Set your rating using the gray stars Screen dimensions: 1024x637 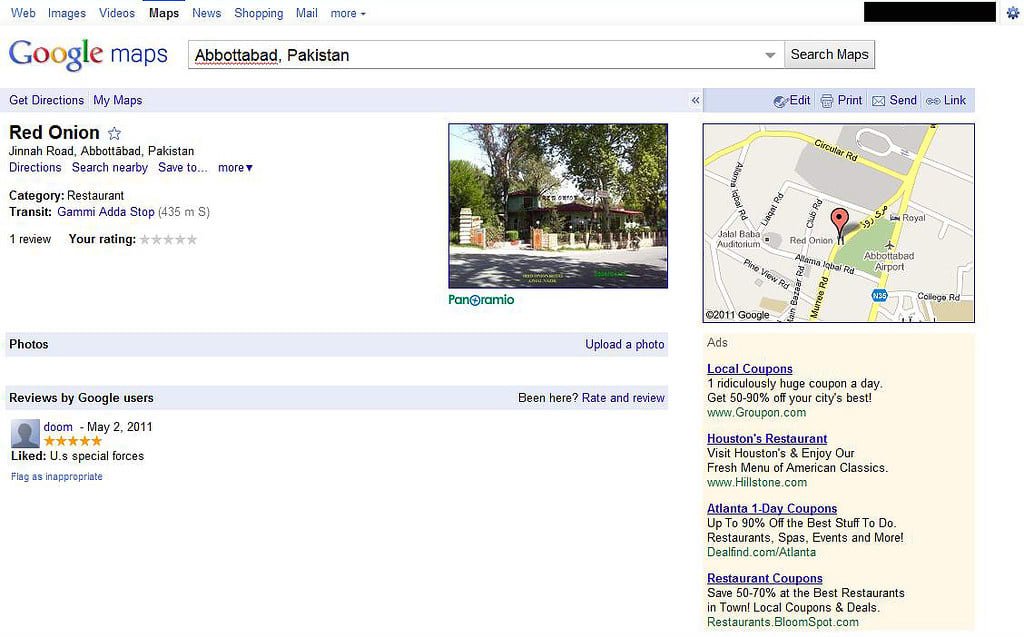click(x=168, y=240)
